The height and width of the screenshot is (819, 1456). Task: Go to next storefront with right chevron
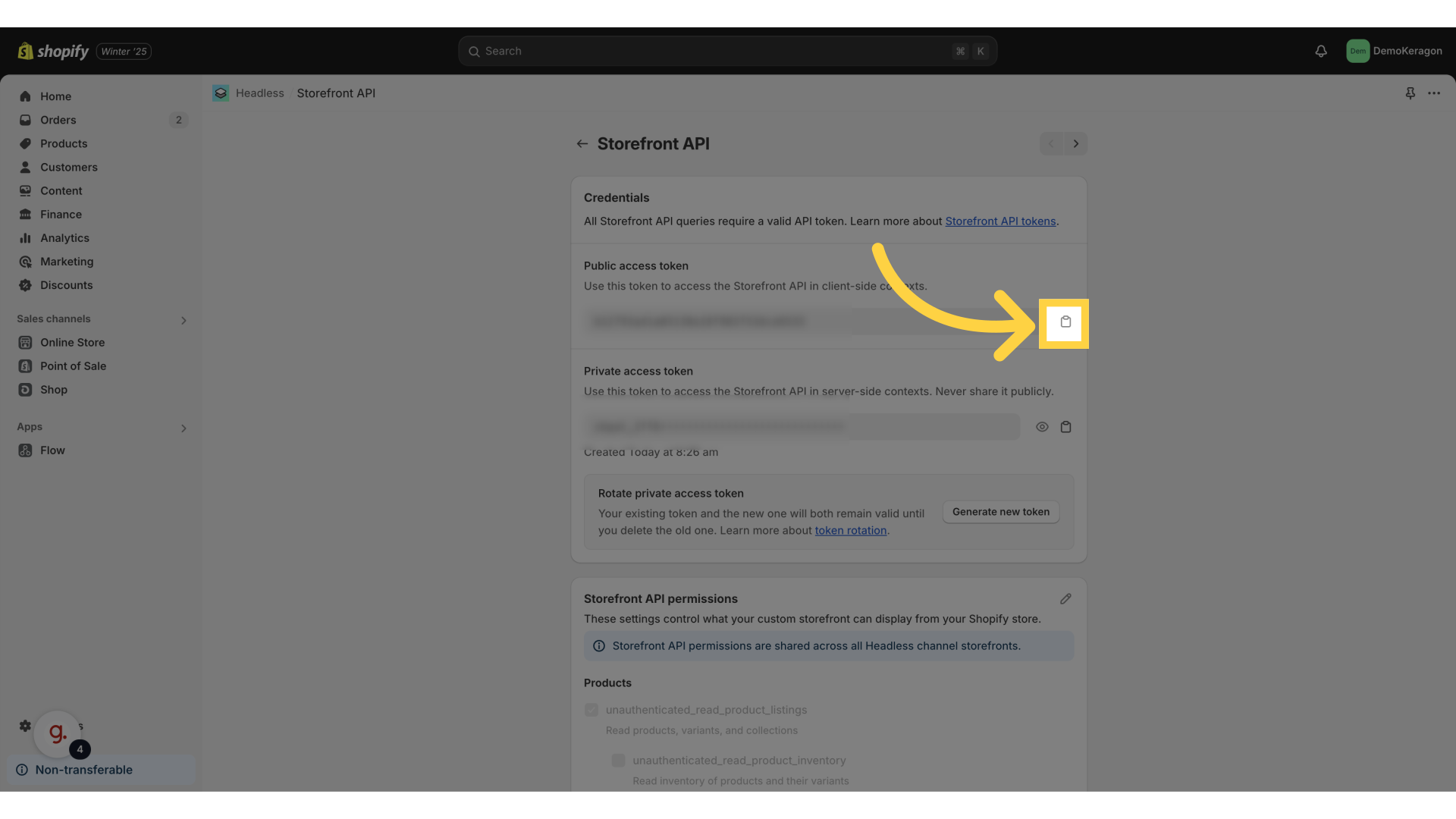point(1075,144)
